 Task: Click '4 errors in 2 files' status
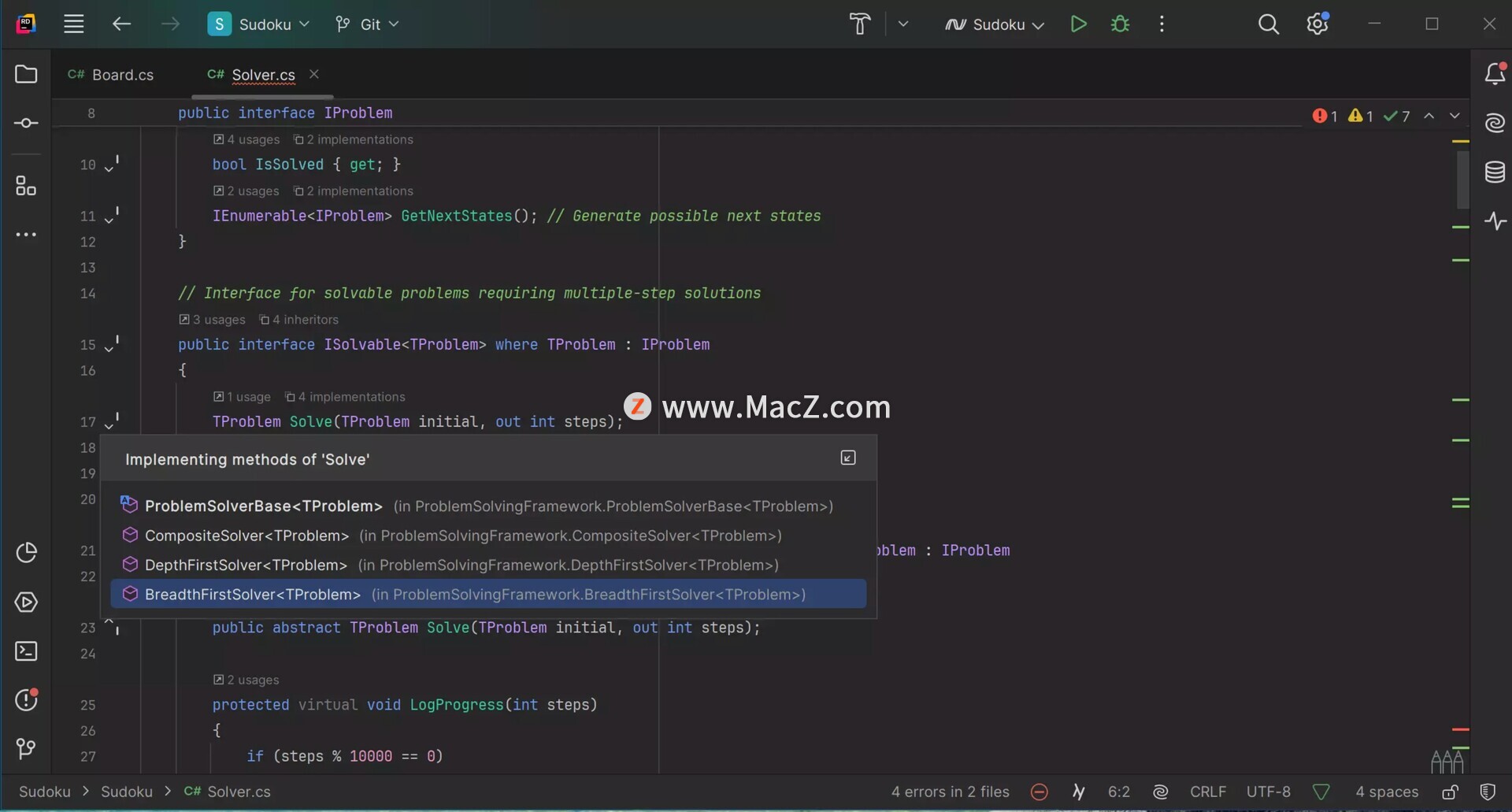[x=950, y=792]
